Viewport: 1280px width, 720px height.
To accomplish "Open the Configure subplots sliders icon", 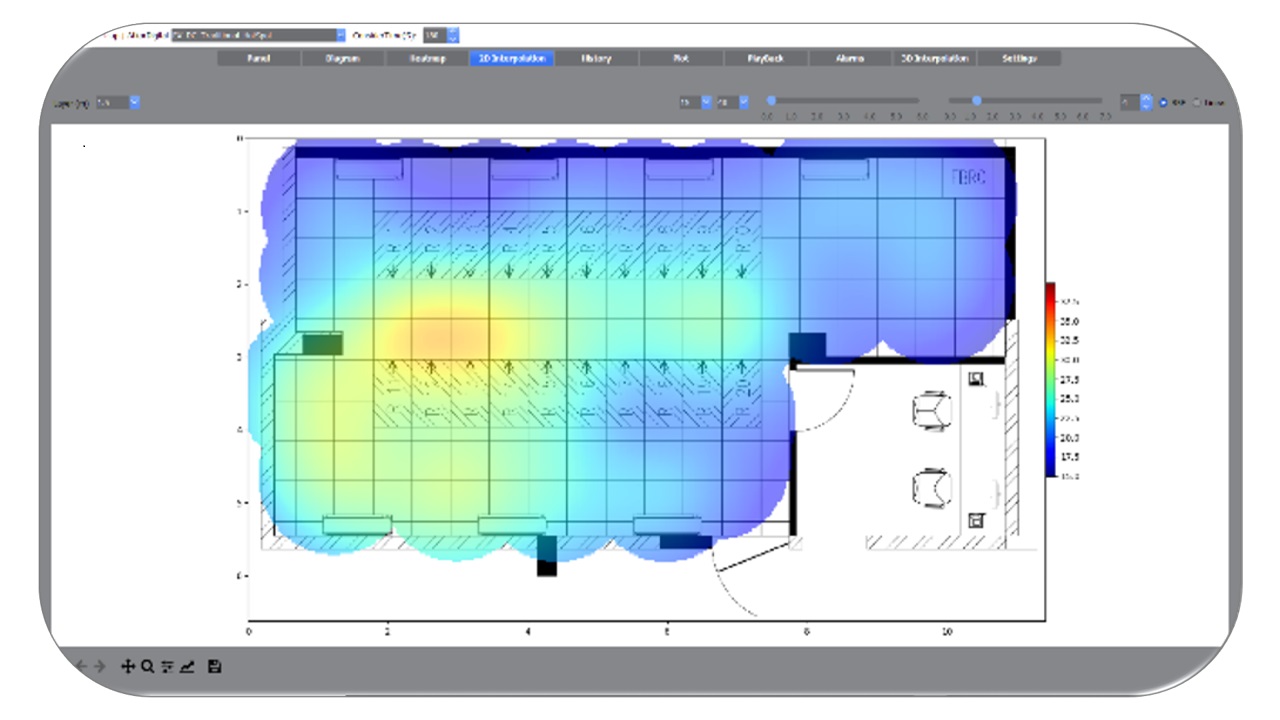I will pos(167,667).
